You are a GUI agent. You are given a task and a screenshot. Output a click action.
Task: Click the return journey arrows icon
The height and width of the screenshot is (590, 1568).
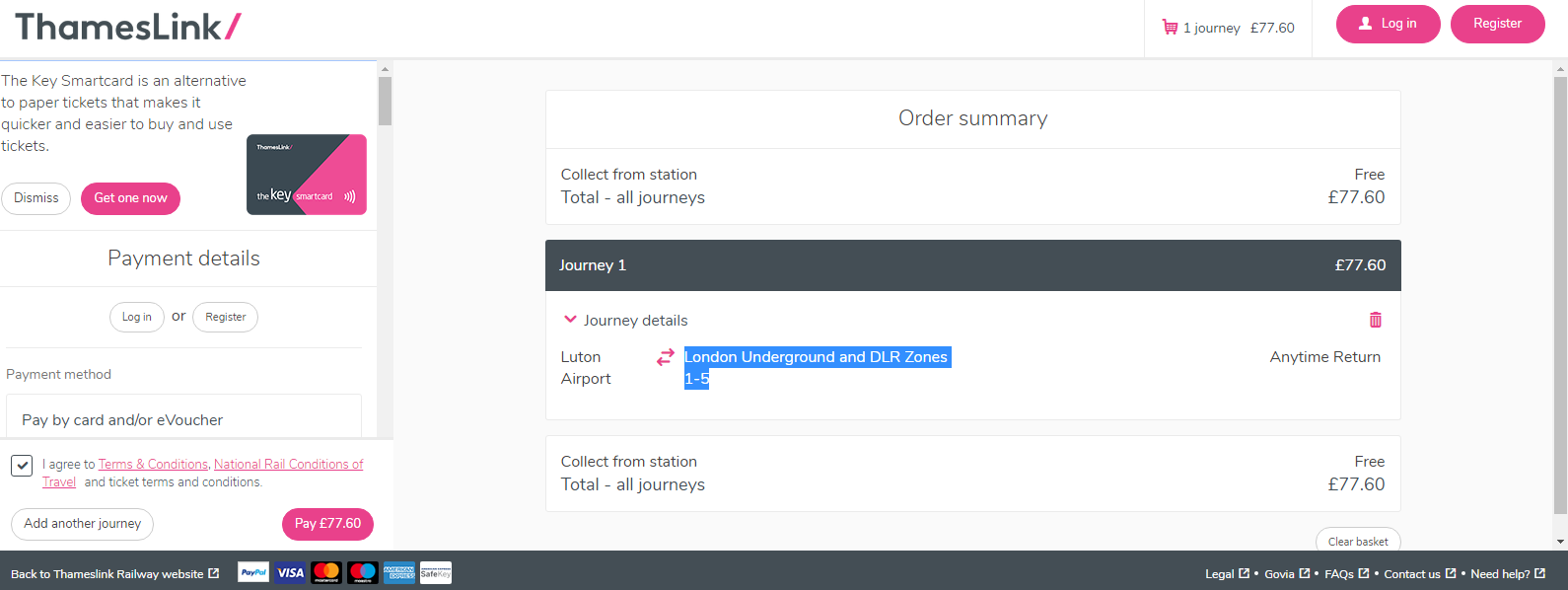coord(666,357)
